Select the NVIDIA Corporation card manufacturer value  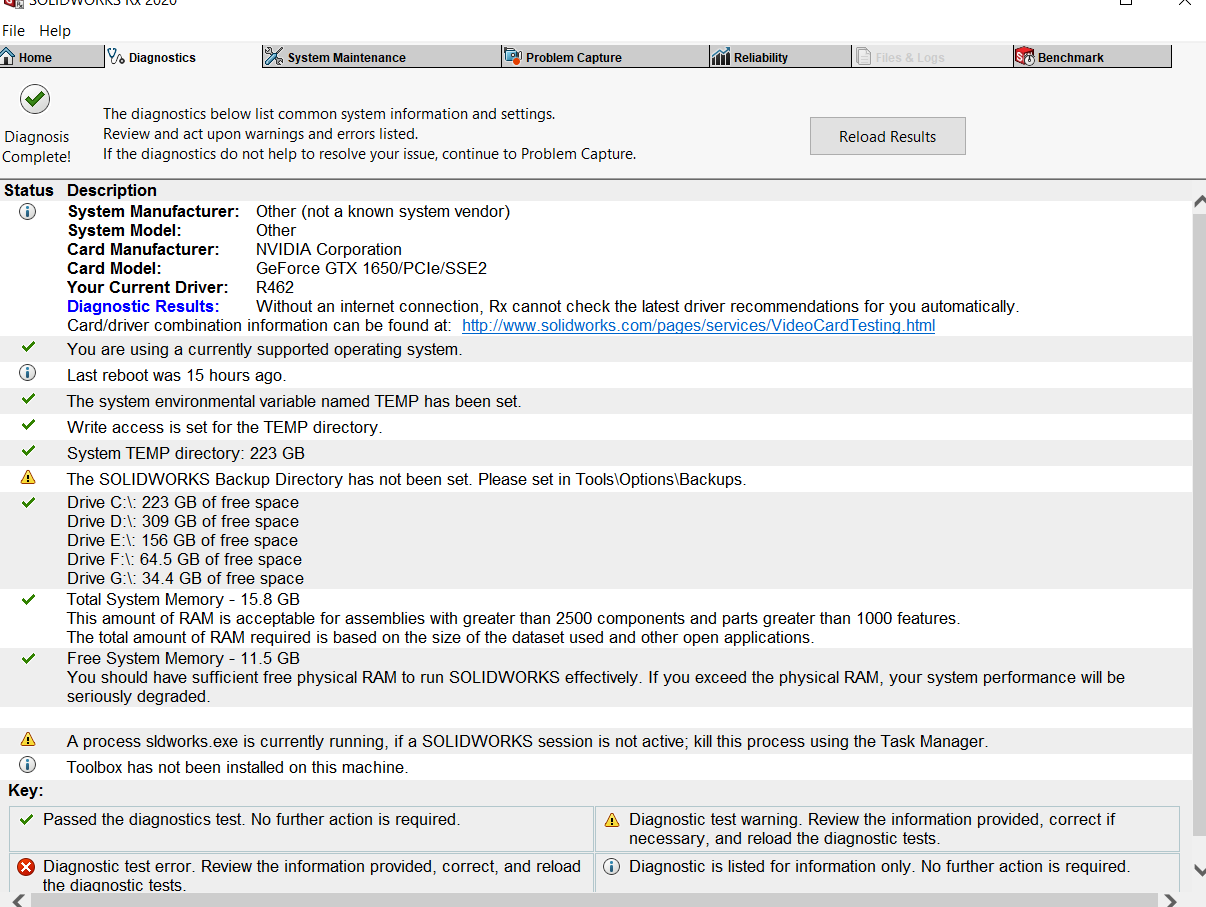[329, 249]
